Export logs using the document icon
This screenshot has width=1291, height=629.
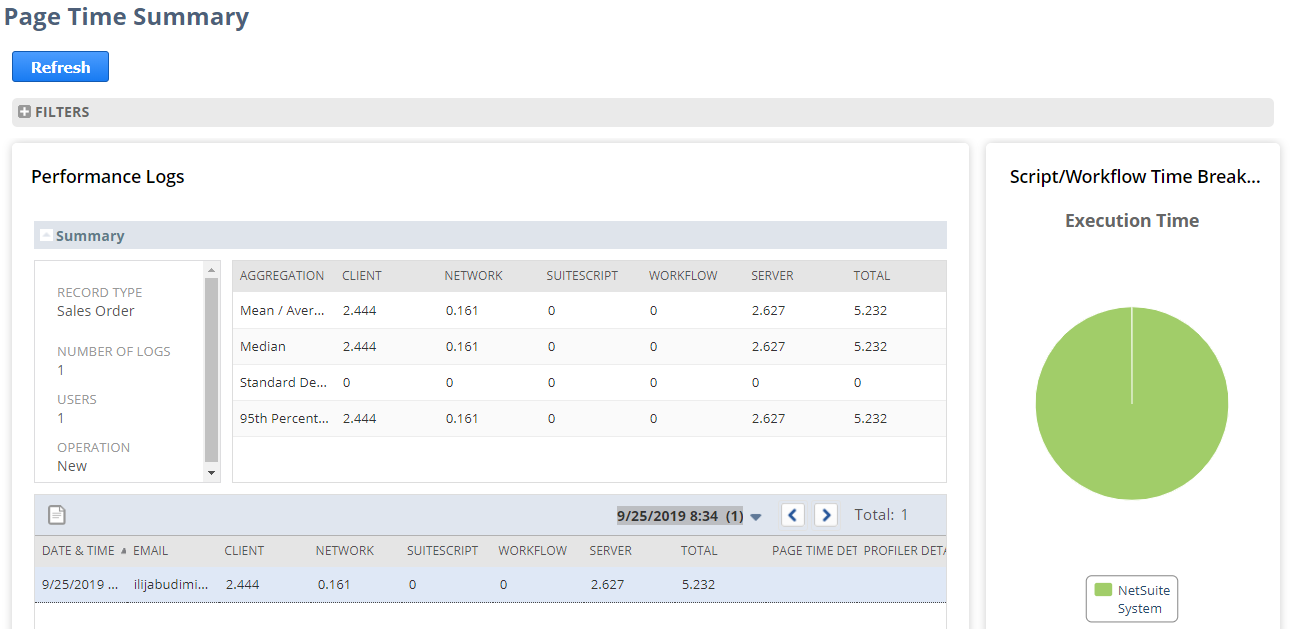click(x=57, y=514)
